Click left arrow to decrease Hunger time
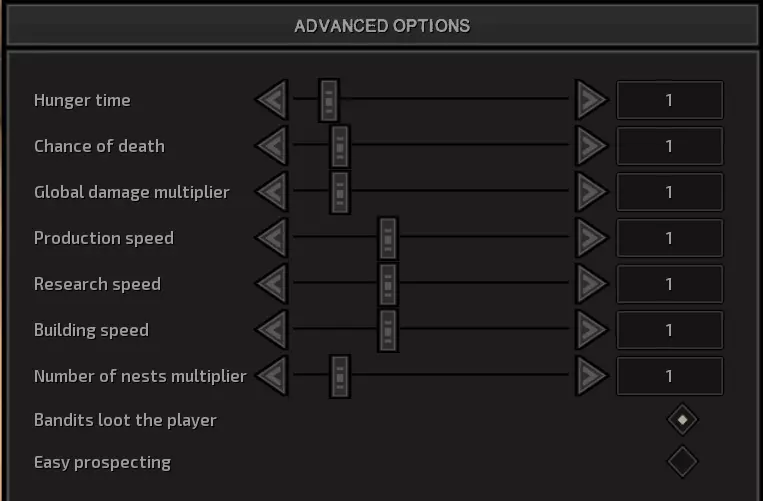Viewport: 763px width, 501px height. tap(272, 100)
